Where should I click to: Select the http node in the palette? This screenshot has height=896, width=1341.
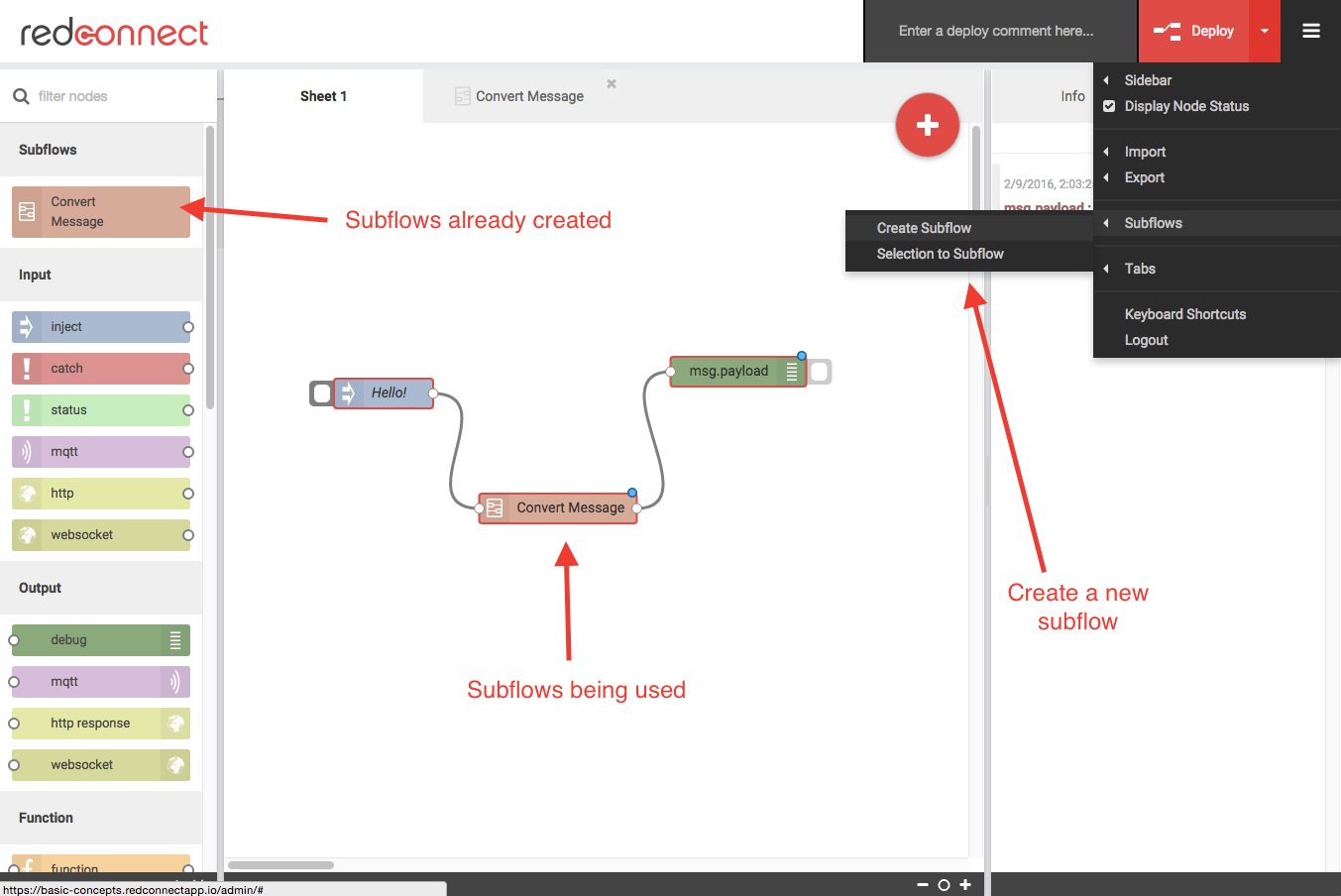(99, 493)
